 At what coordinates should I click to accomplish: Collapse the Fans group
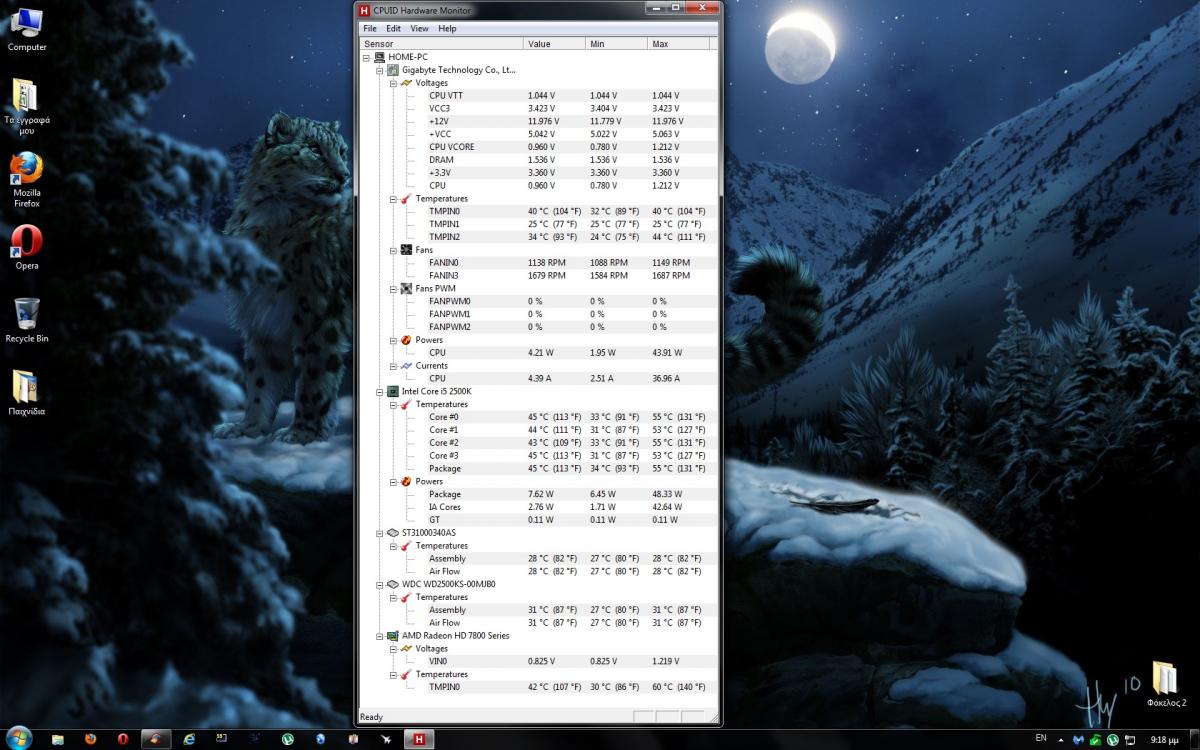393,250
